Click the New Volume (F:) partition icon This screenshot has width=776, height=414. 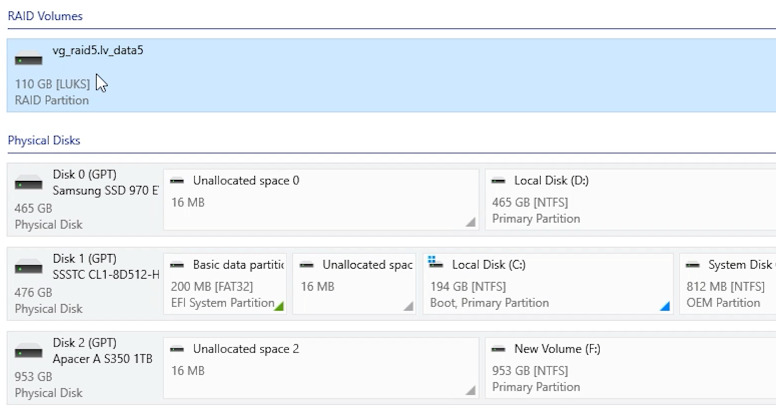[498, 349]
